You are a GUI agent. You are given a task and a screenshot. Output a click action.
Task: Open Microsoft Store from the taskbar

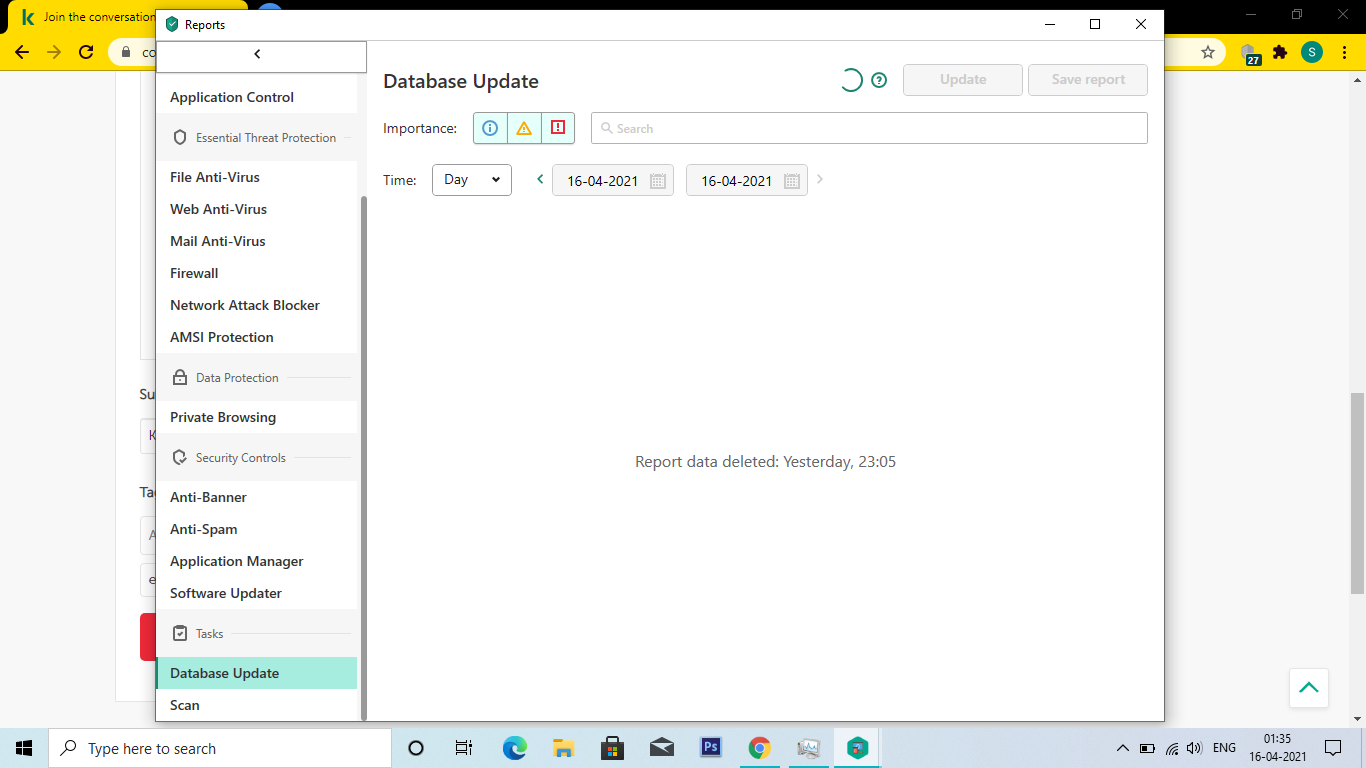[x=612, y=748]
